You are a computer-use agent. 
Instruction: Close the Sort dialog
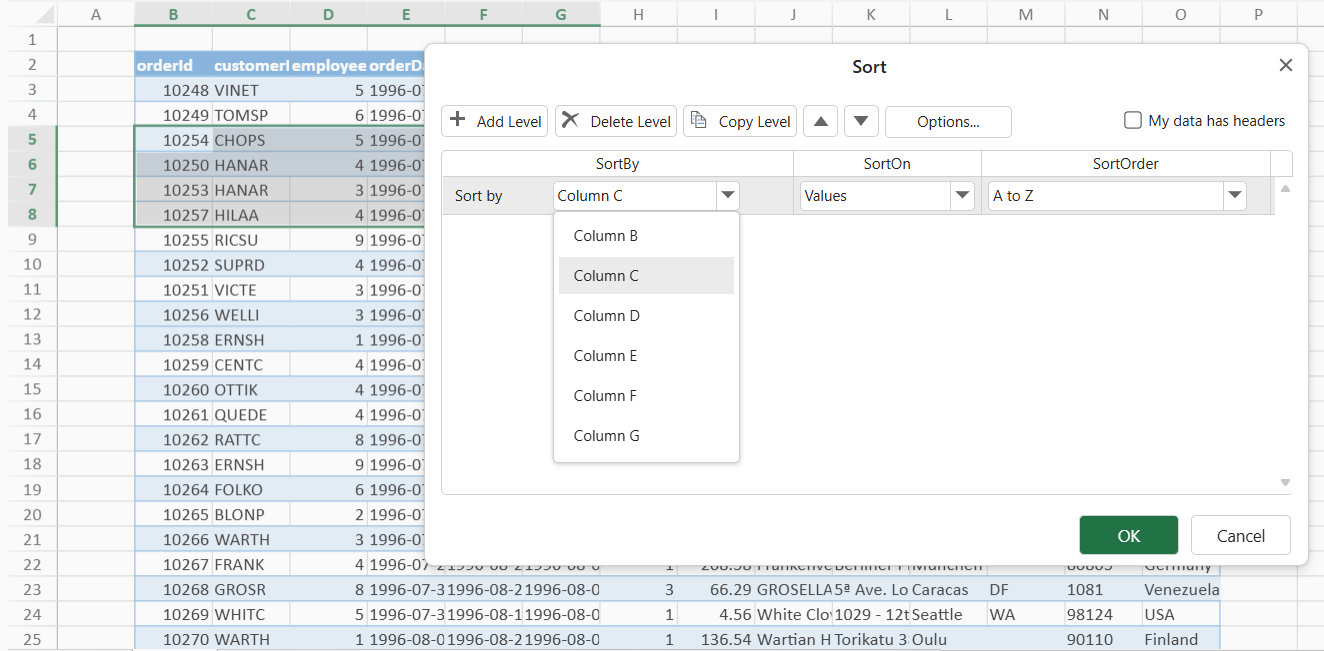tap(1286, 65)
